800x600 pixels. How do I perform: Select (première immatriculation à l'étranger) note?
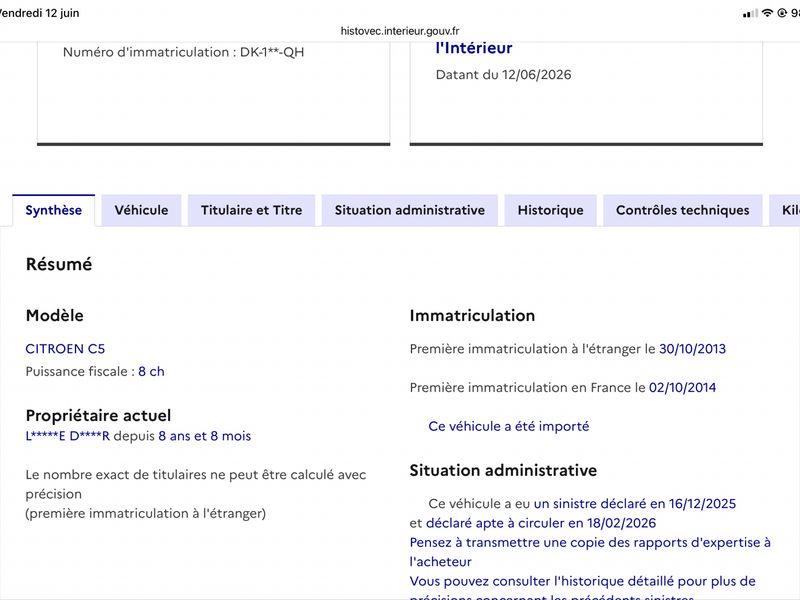tap(146, 514)
